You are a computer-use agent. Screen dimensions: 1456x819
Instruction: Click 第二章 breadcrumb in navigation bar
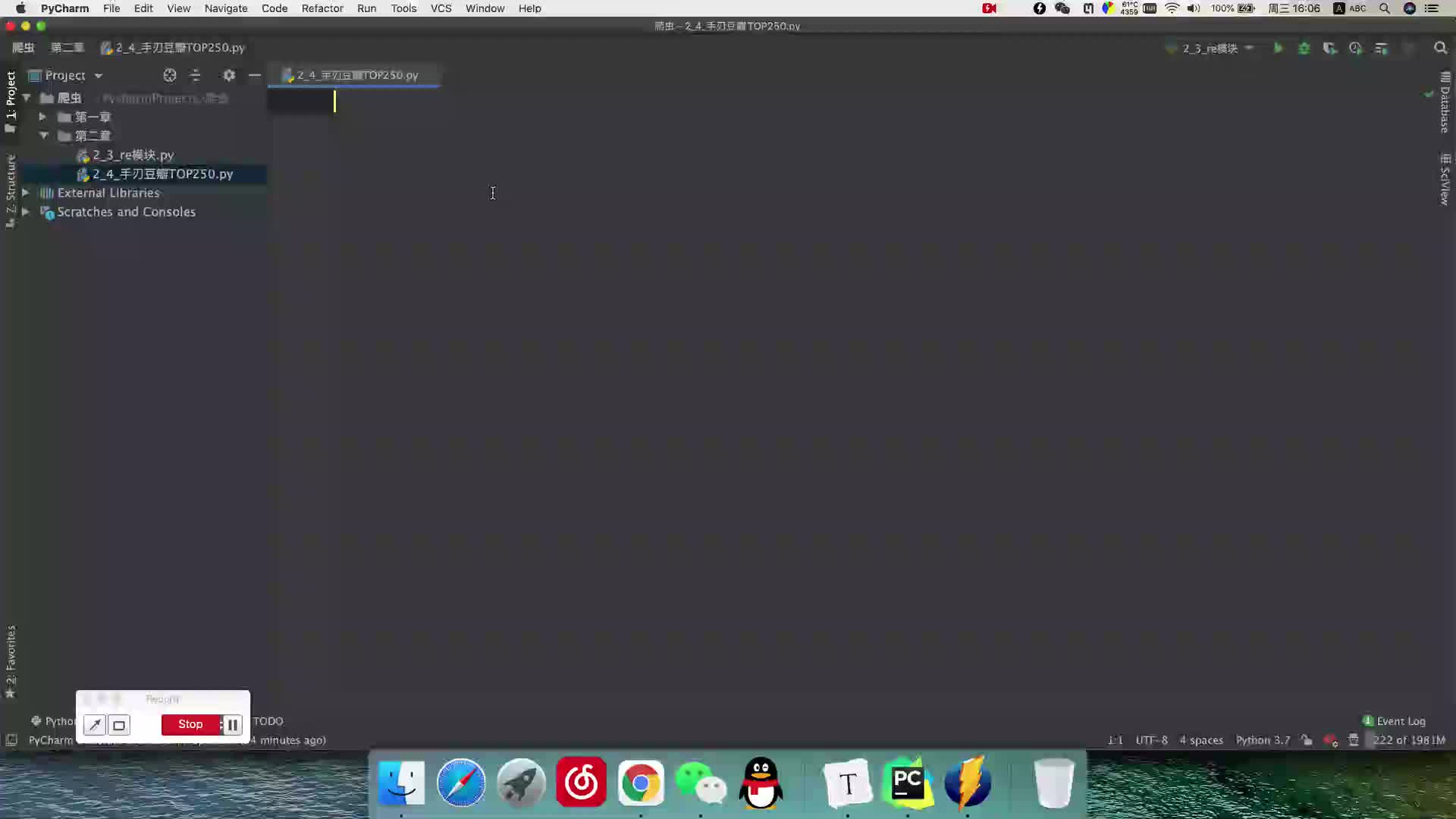(x=67, y=48)
